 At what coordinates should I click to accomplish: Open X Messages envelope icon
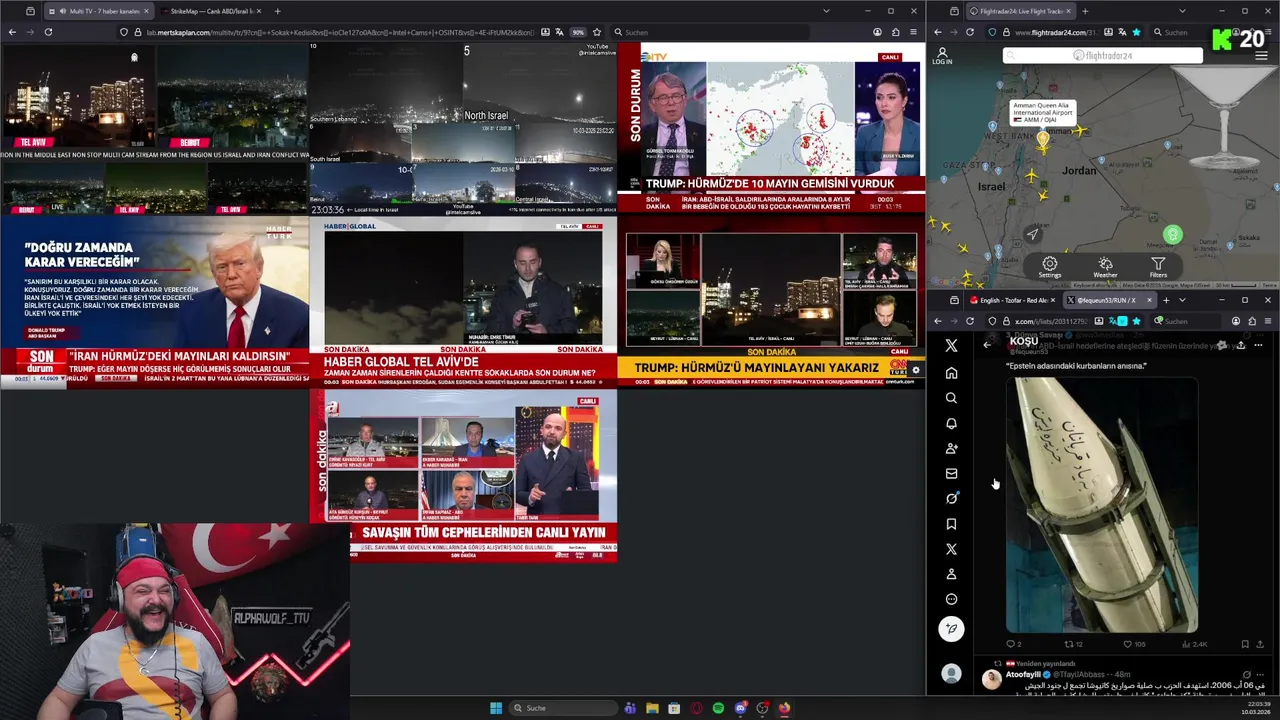(x=951, y=474)
